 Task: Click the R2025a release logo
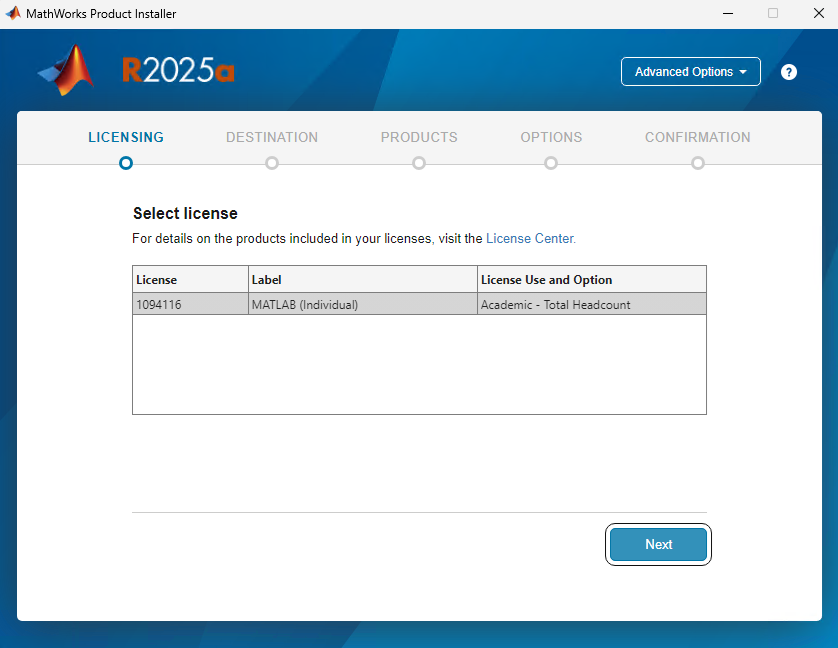(x=179, y=70)
